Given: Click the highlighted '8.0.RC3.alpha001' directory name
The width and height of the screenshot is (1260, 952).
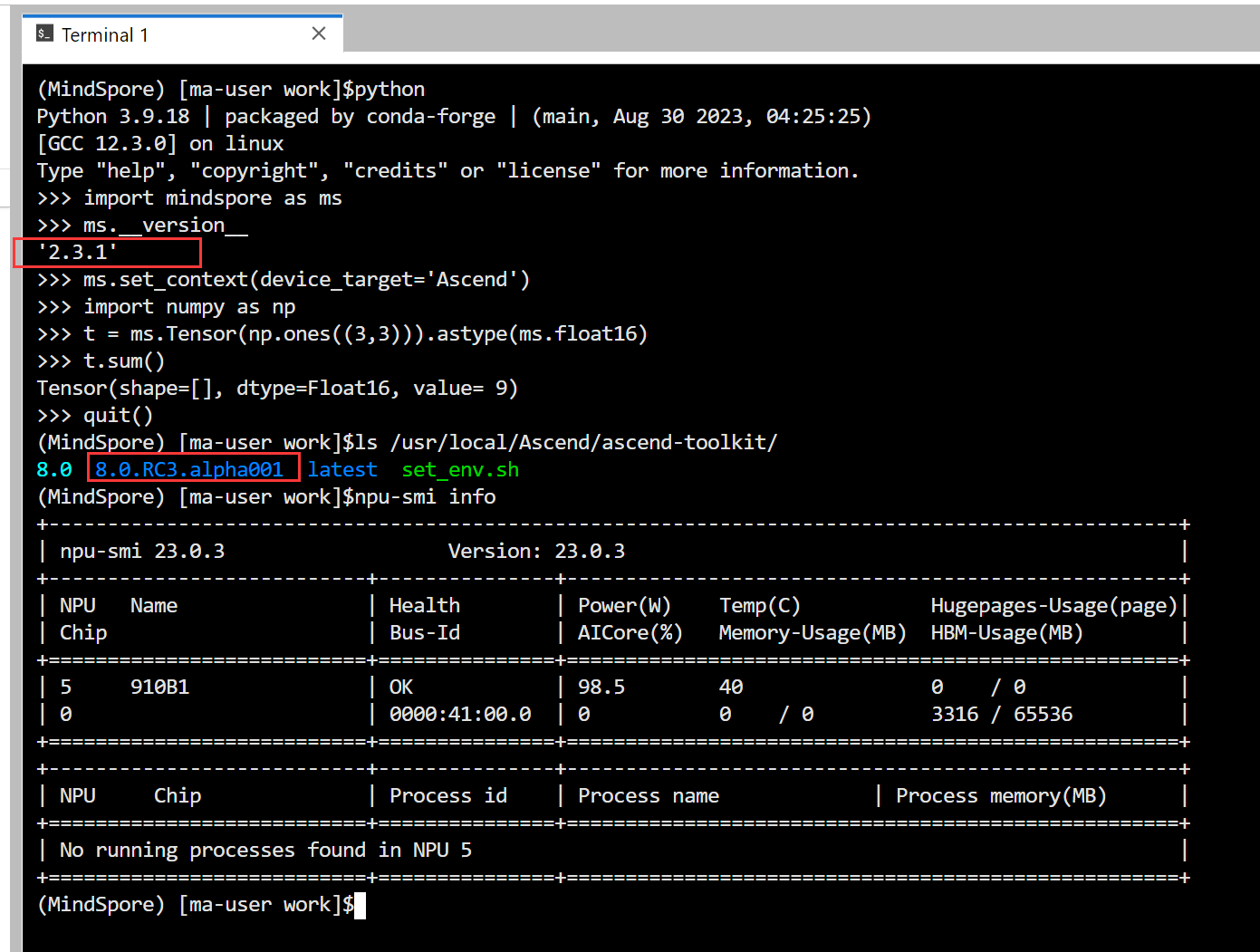Looking at the screenshot, I should click(192, 468).
